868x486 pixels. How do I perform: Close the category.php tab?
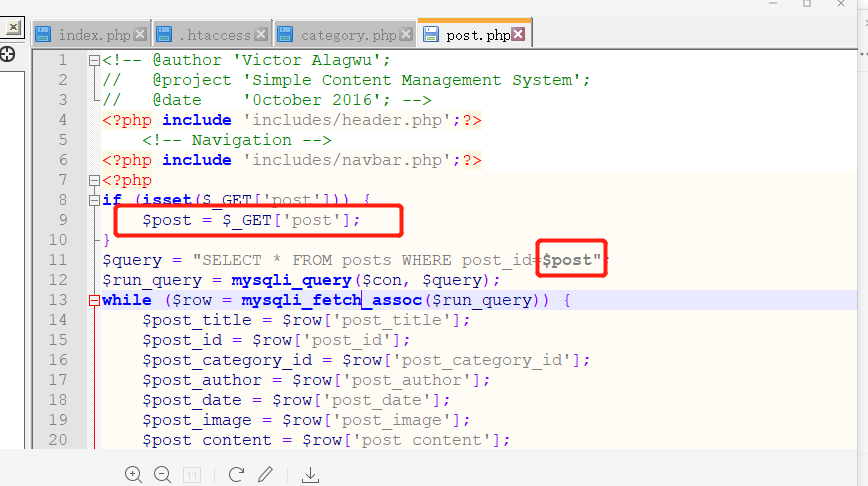(x=406, y=34)
